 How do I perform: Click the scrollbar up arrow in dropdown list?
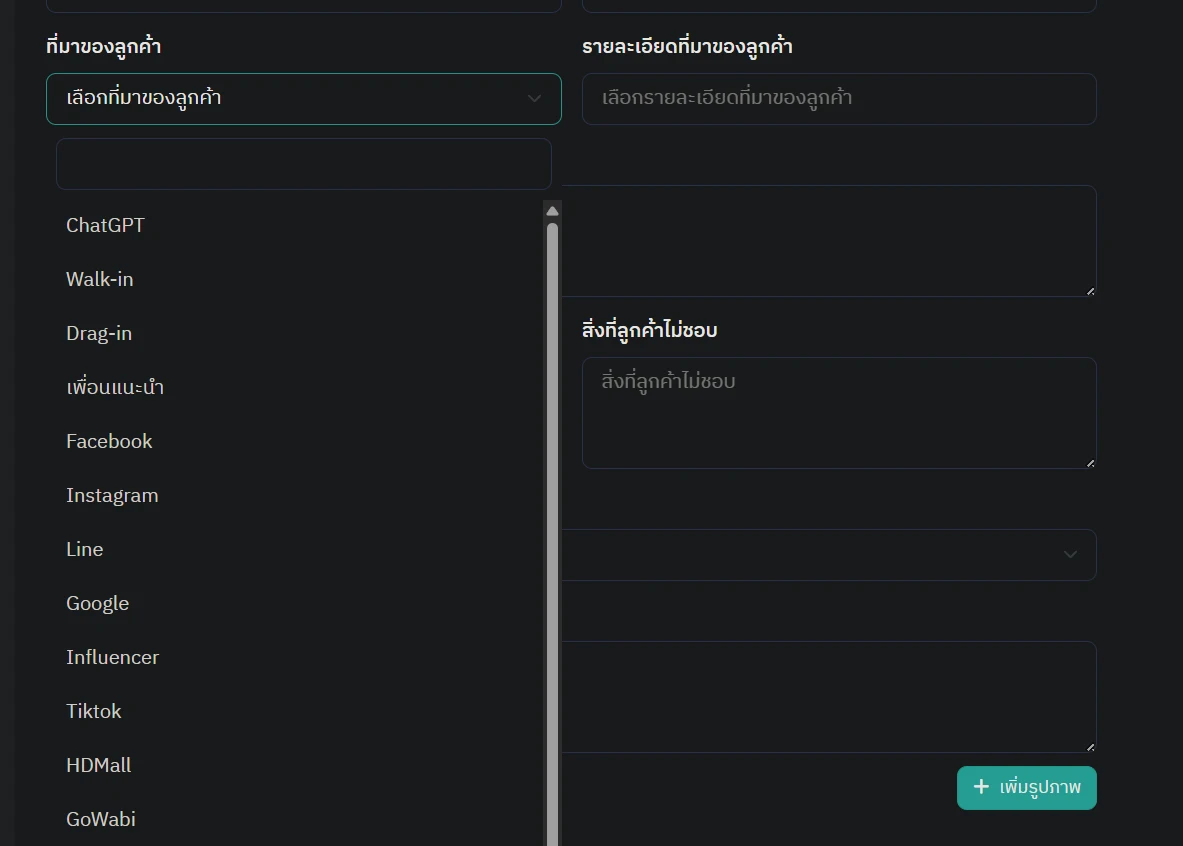click(552, 210)
